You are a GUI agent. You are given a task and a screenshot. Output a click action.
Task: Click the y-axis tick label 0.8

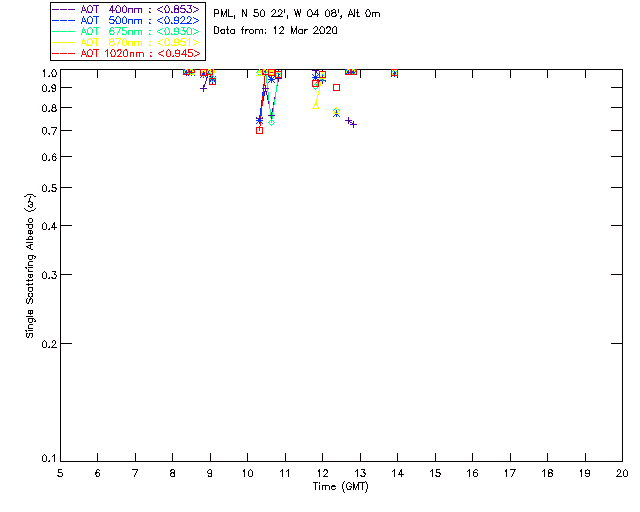49,109
